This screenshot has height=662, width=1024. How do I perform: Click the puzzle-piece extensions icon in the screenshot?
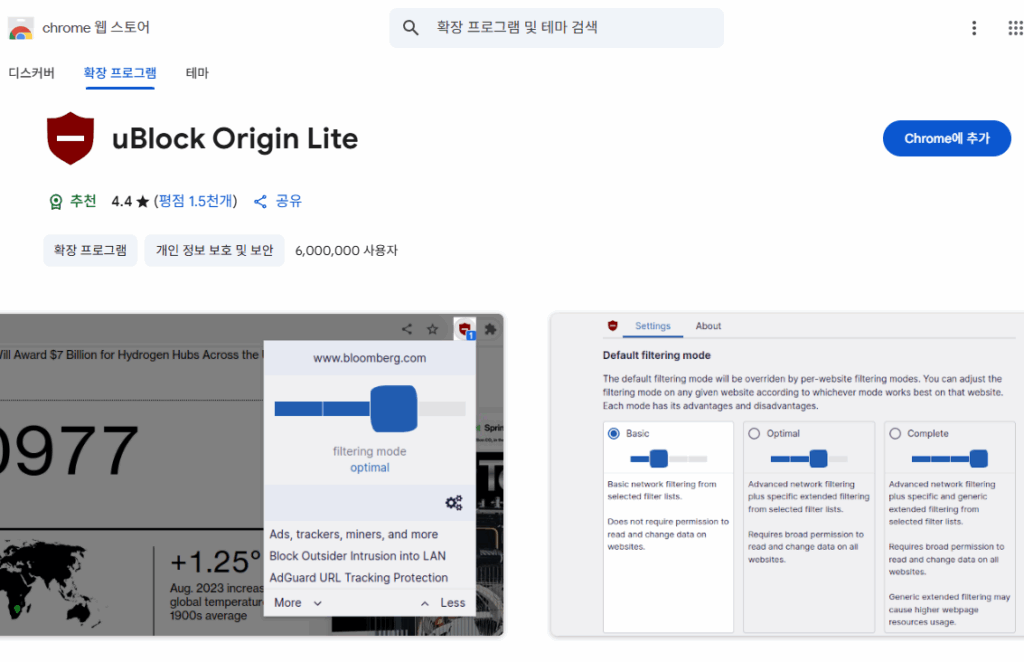coord(490,329)
